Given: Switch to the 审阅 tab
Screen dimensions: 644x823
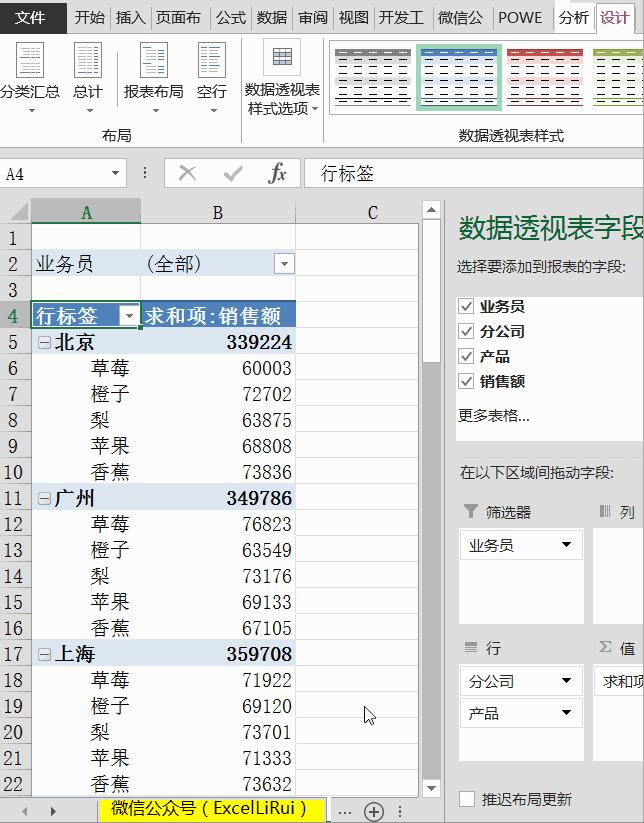Looking at the screenshot, I should [313, 17].
